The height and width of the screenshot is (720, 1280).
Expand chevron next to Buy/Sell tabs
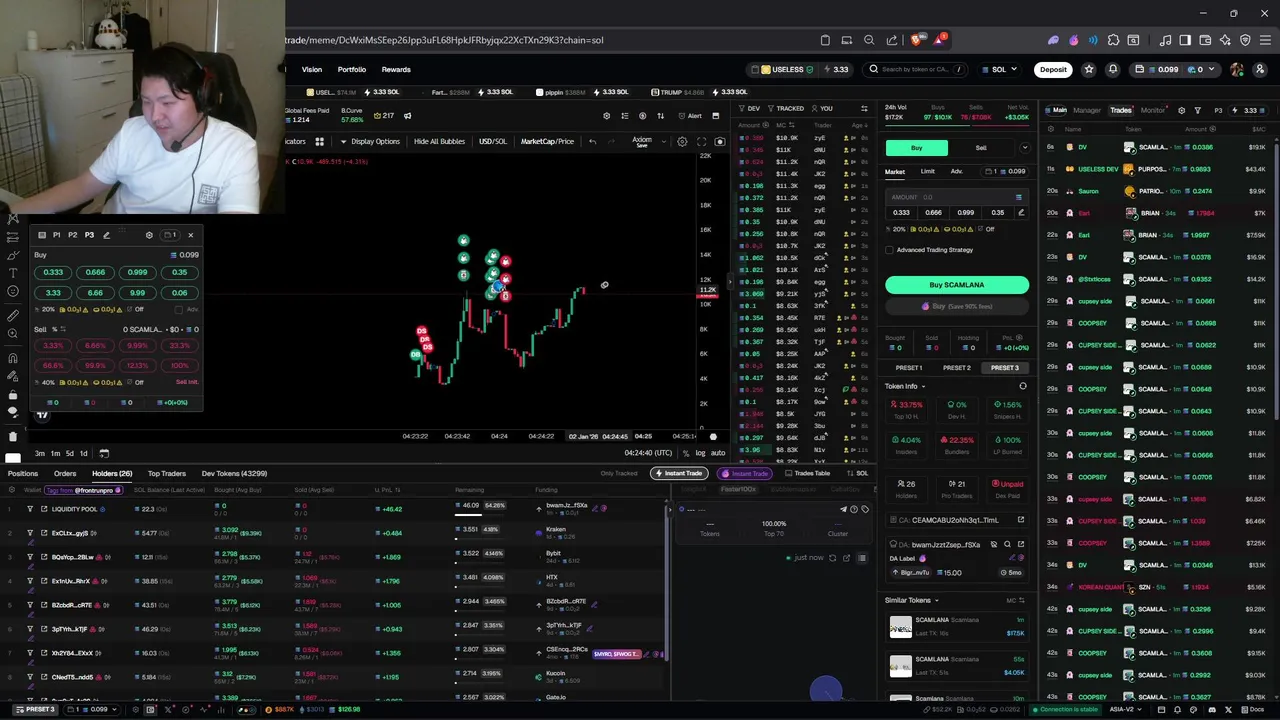click(1024, 148)
